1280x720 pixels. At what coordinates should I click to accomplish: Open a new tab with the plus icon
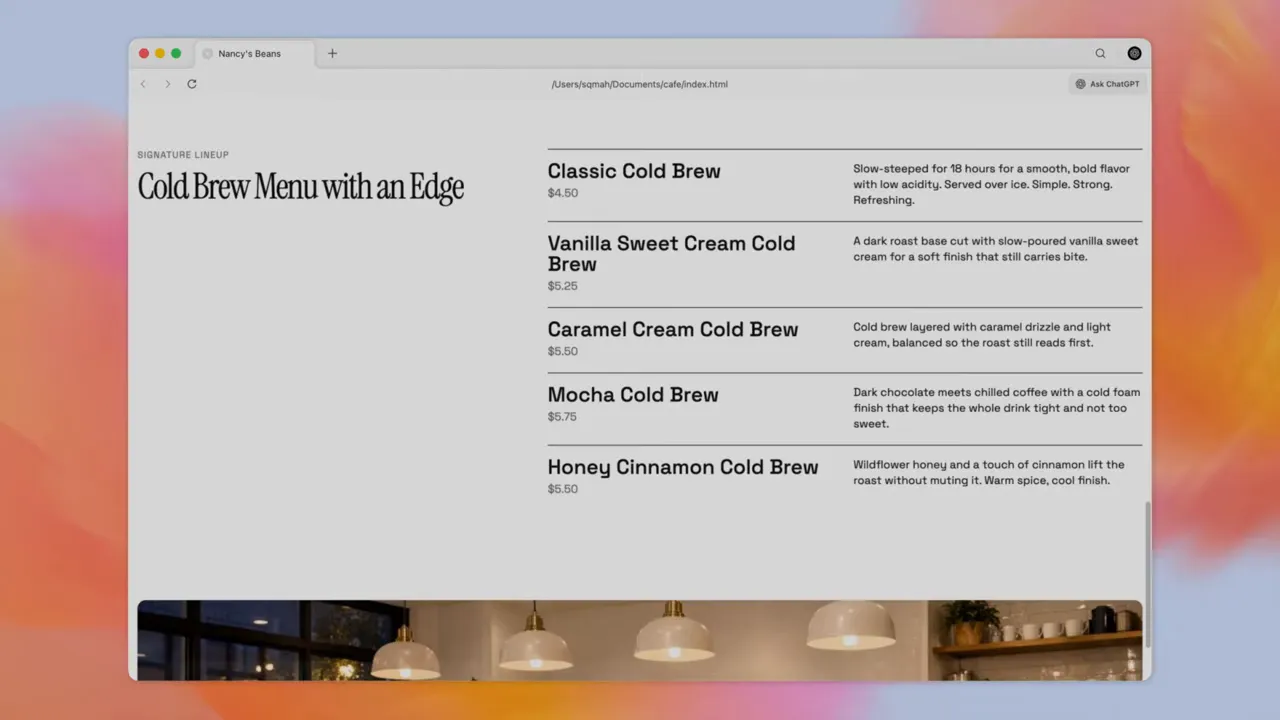pos(333,54)
